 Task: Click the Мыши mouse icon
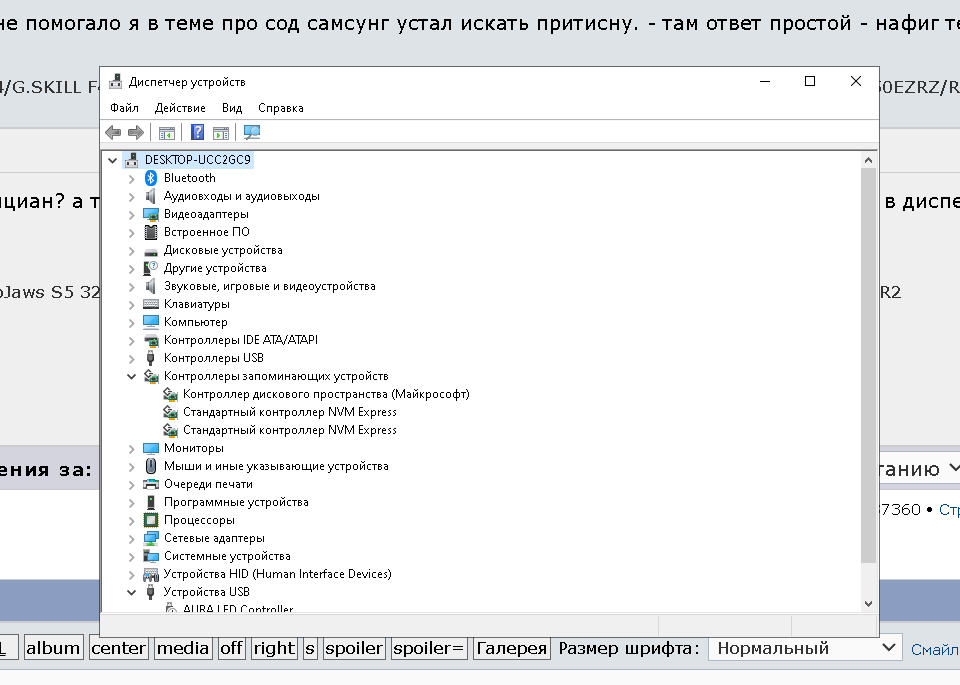(151, 466)
